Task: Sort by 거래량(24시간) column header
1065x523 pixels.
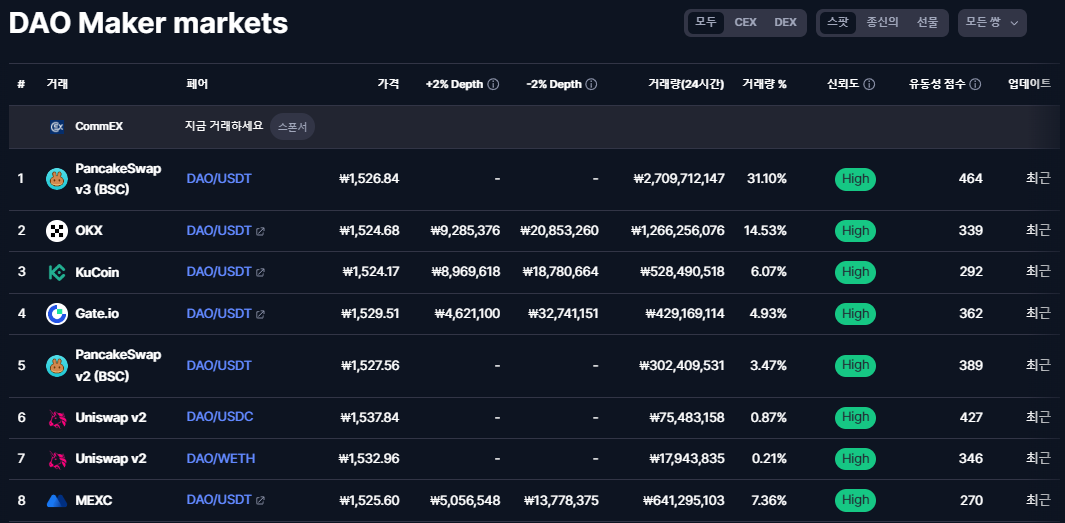Action: [686, 85]
